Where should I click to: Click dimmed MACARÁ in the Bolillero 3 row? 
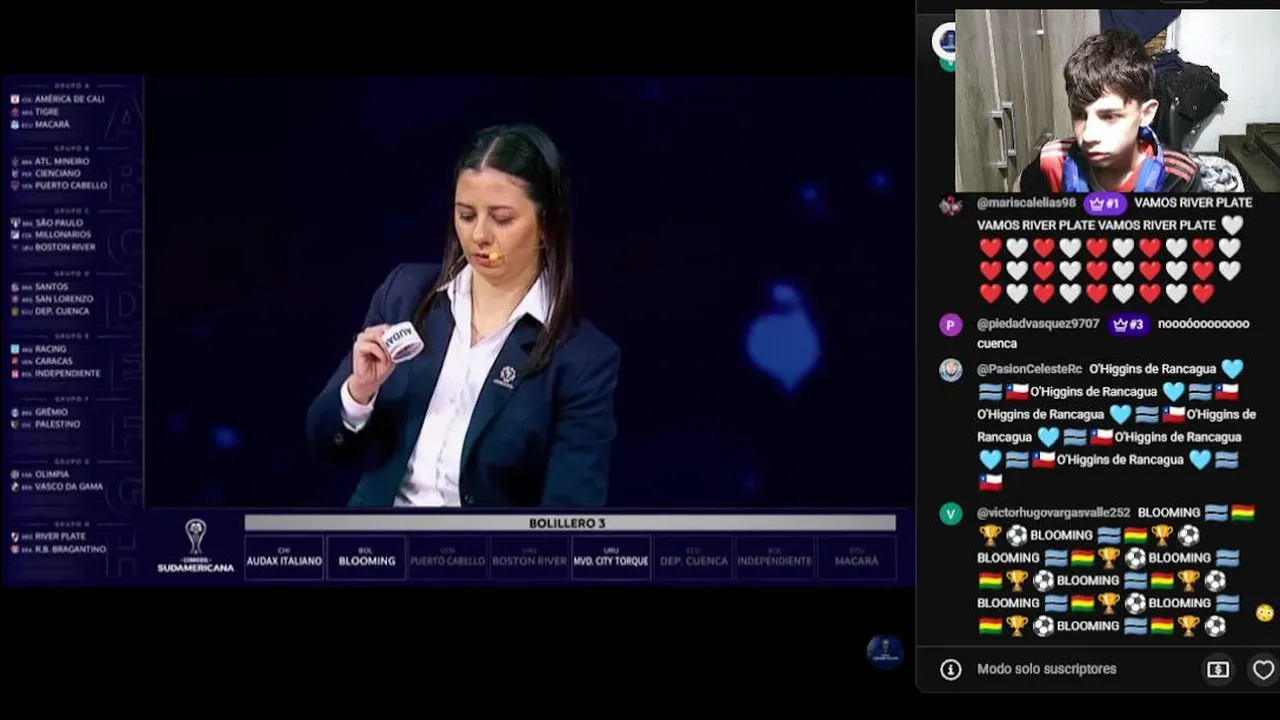[856, 558]
